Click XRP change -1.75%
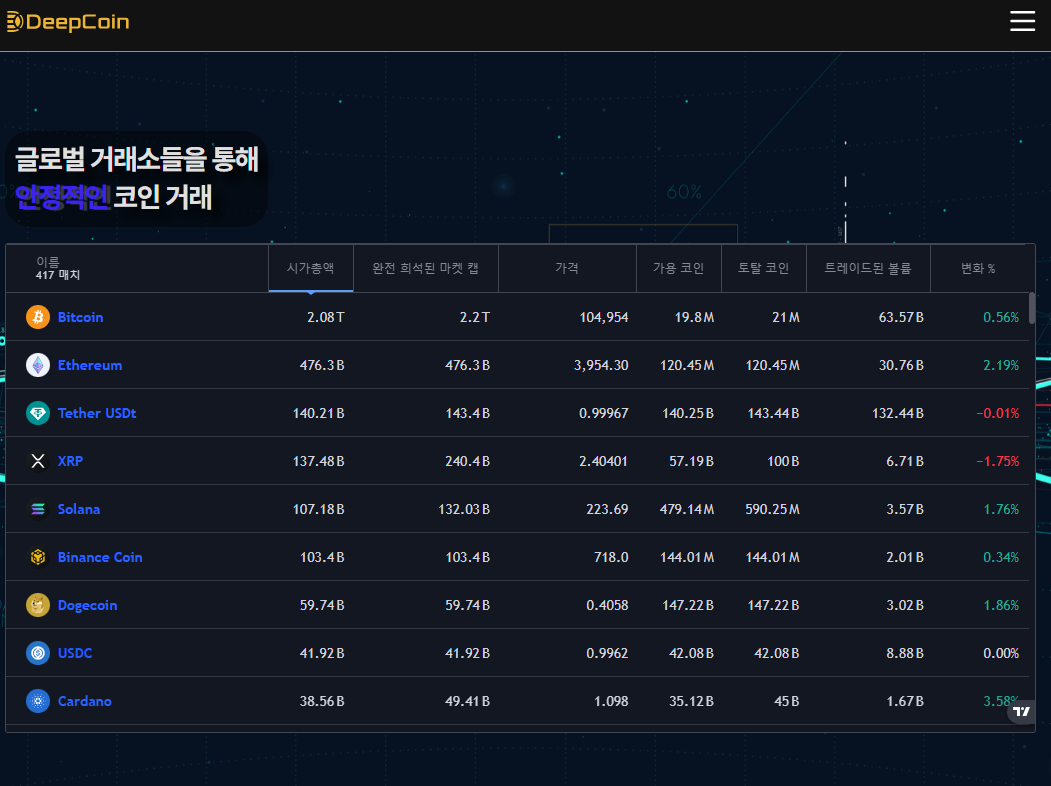Screen dimensions: 1051x786 (997, 461)
